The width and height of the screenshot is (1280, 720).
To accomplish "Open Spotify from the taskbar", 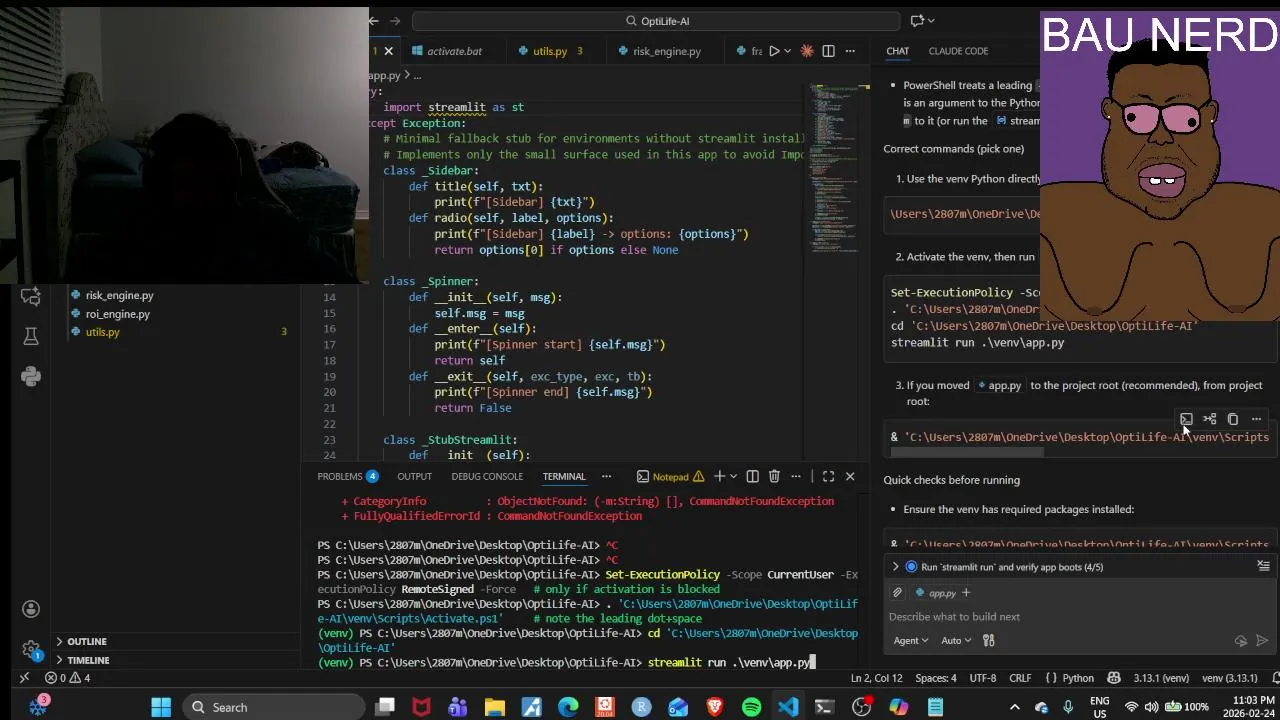I will tap(751, 707).
